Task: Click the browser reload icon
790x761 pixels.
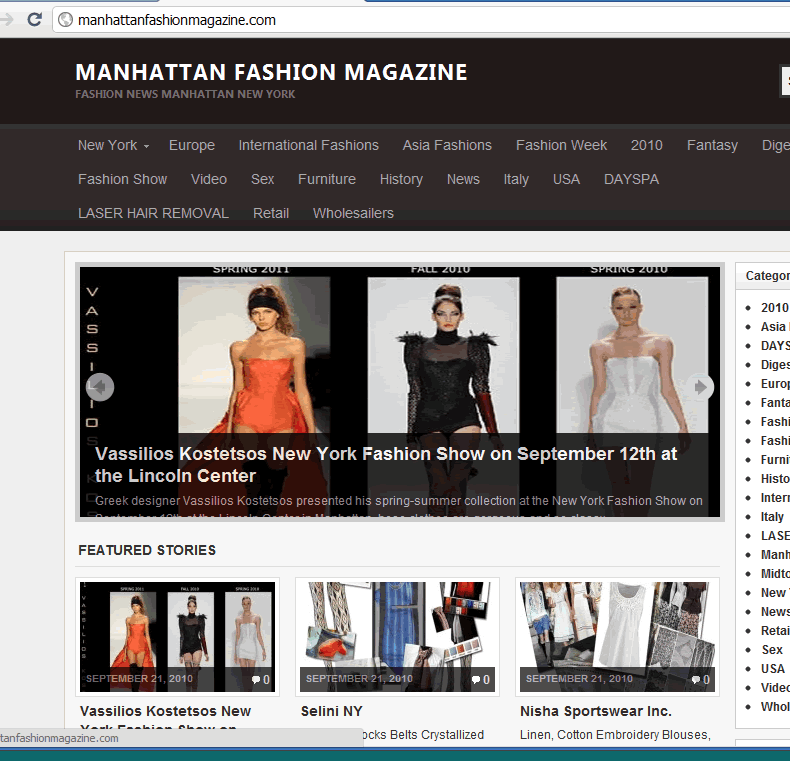Action: click(x=34, y=20)
